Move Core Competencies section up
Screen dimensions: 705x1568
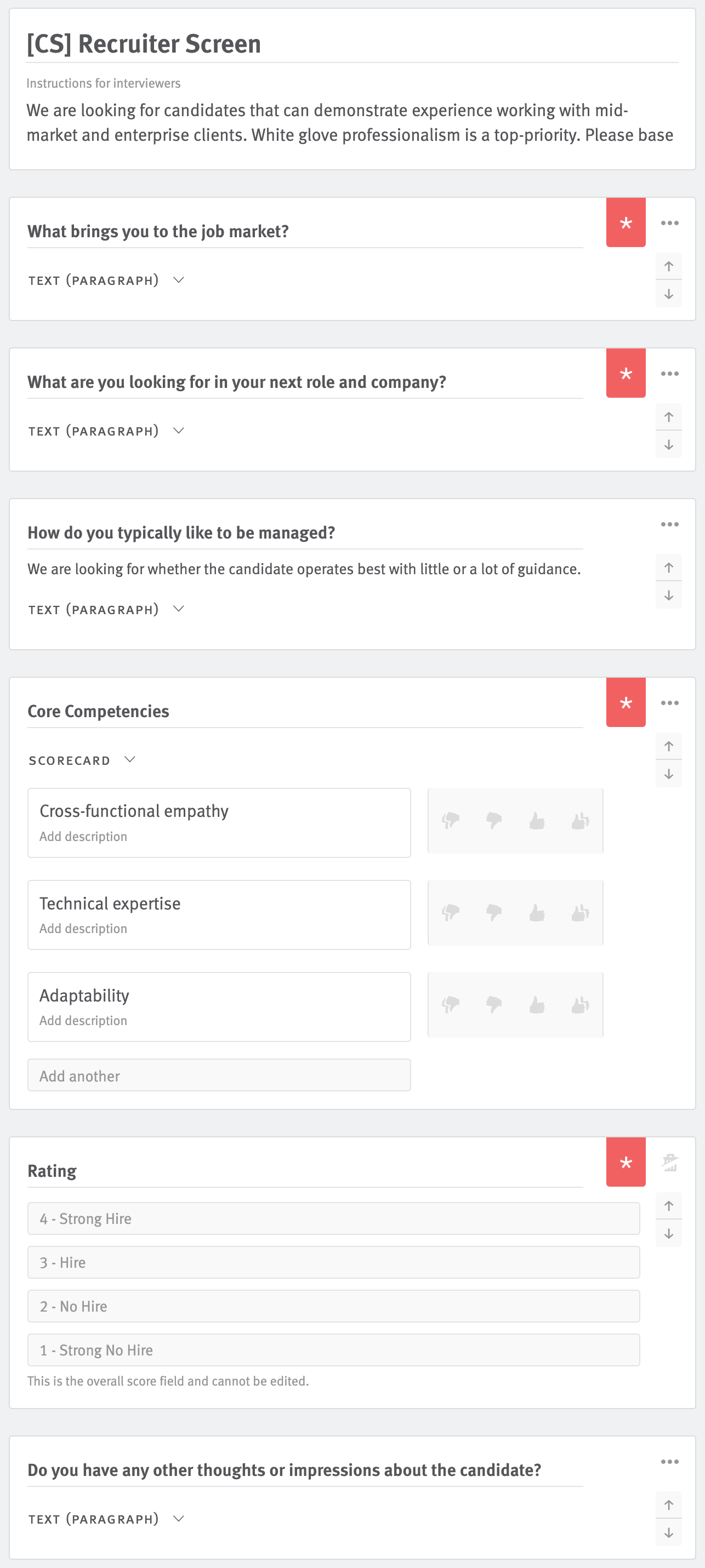(668, 746)
